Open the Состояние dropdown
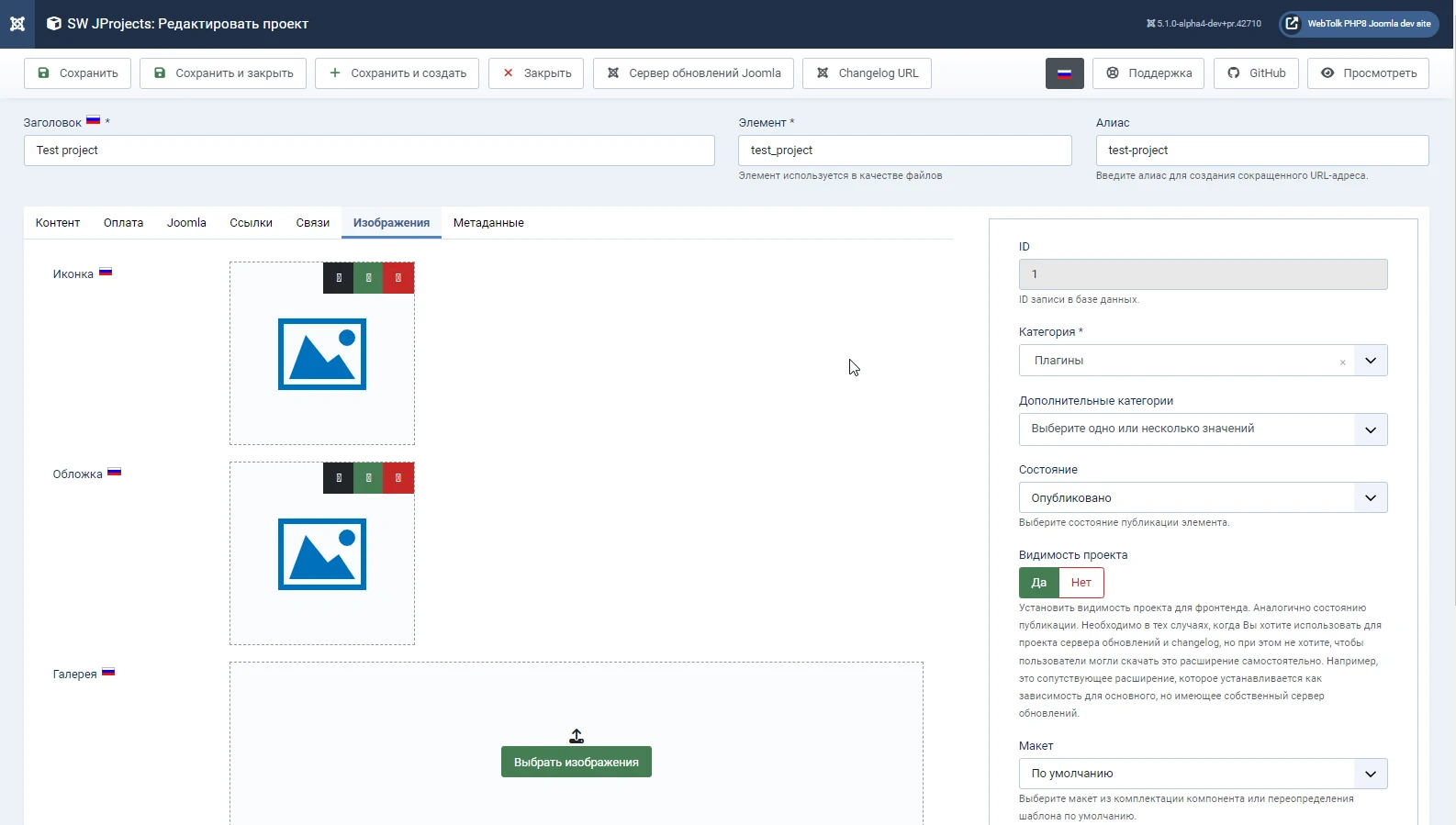Viewport: 1456px width, 825px height. click(x=1203, y=497)
